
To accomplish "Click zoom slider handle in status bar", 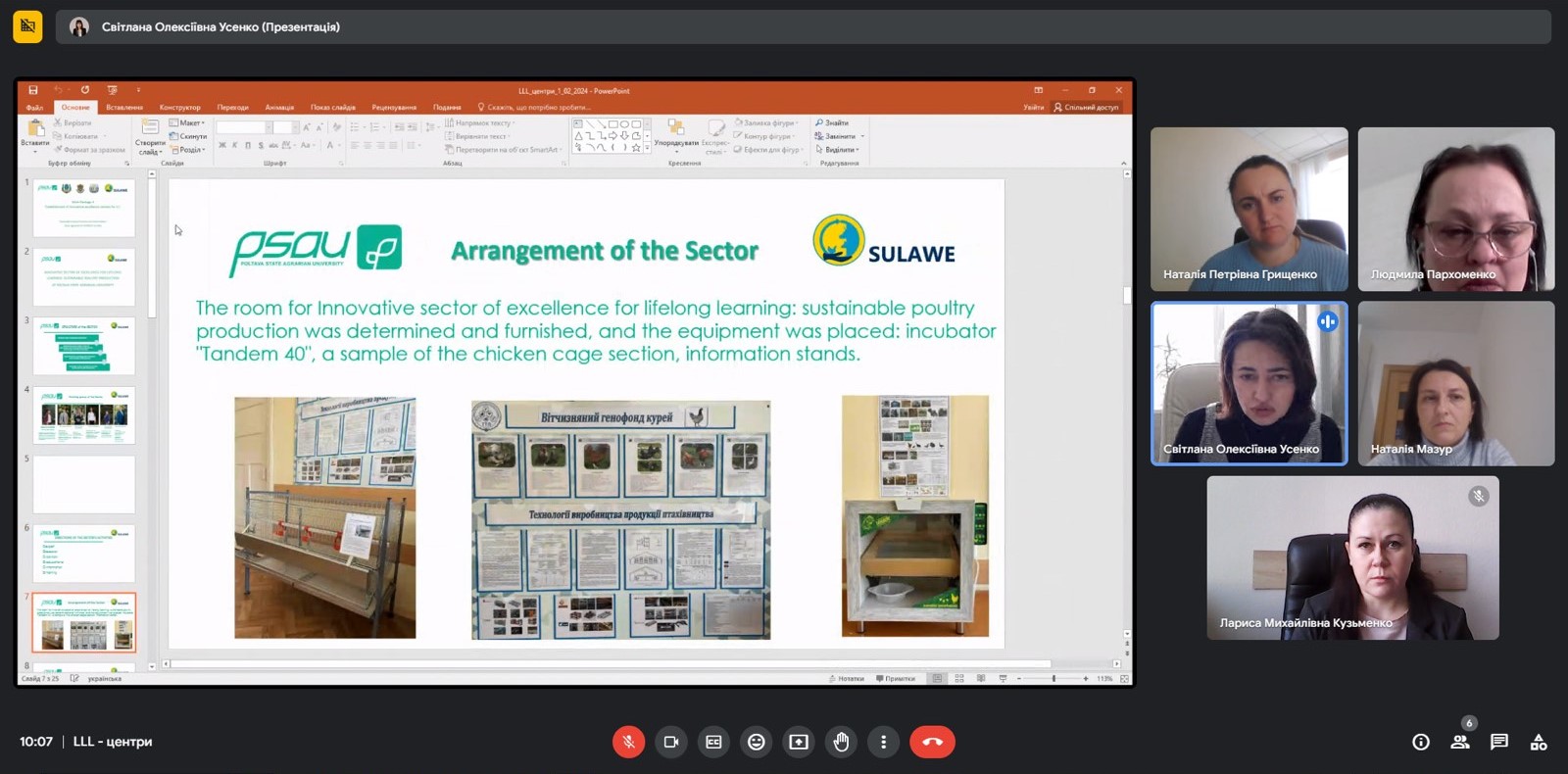I will coord(1054,678).
